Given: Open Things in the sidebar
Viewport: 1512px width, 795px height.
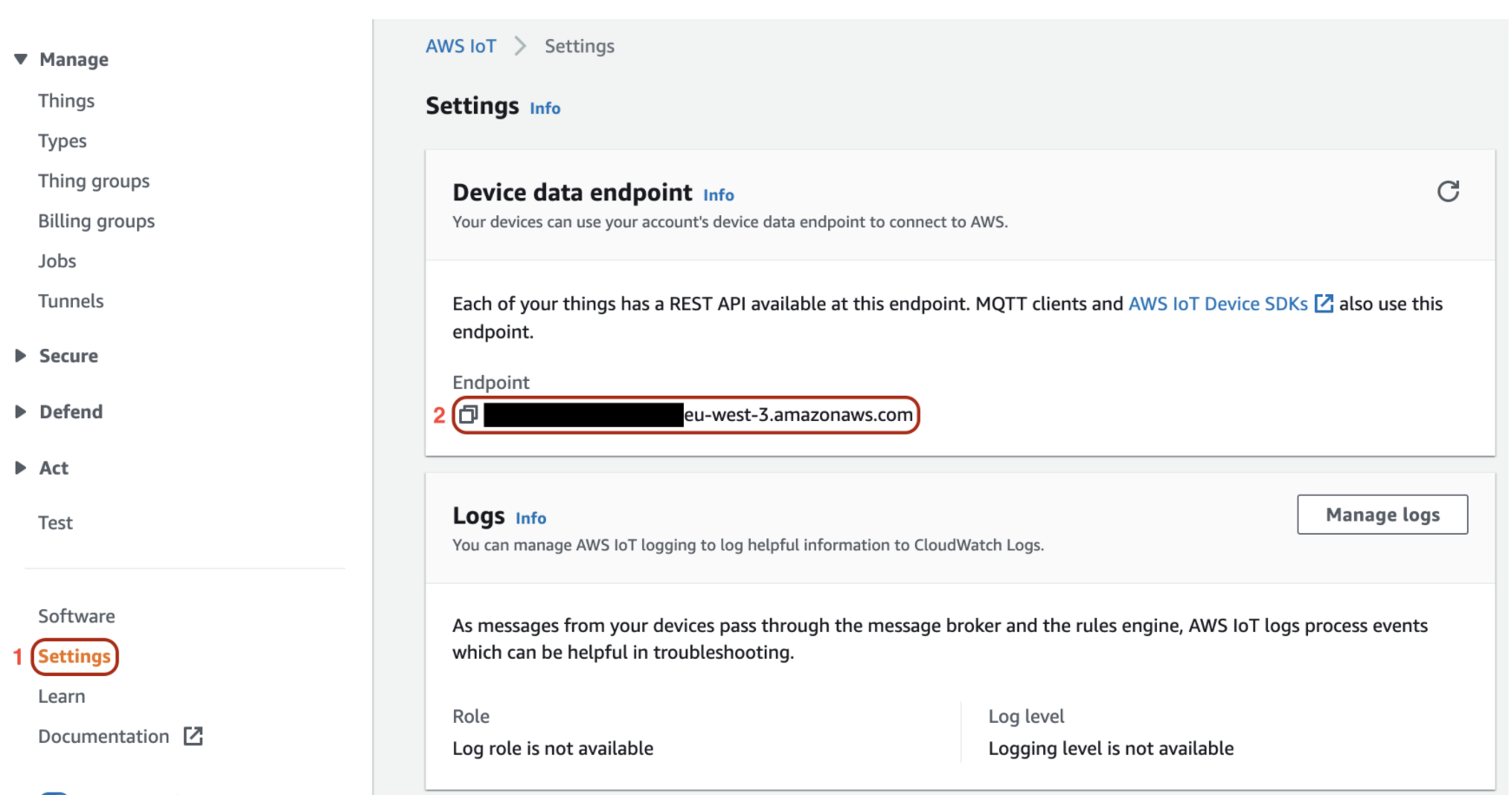Looking at the screenshot, I should tap(66, 101).
